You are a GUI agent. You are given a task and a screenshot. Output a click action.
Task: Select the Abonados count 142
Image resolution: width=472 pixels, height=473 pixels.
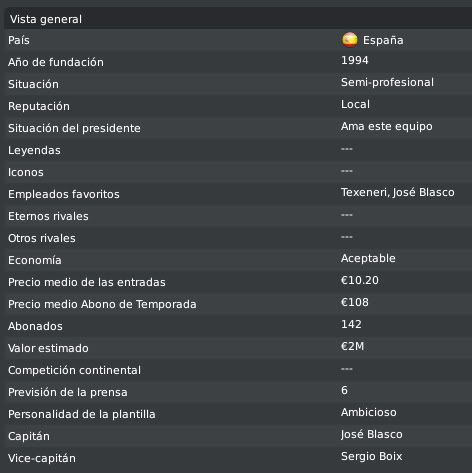351,324
